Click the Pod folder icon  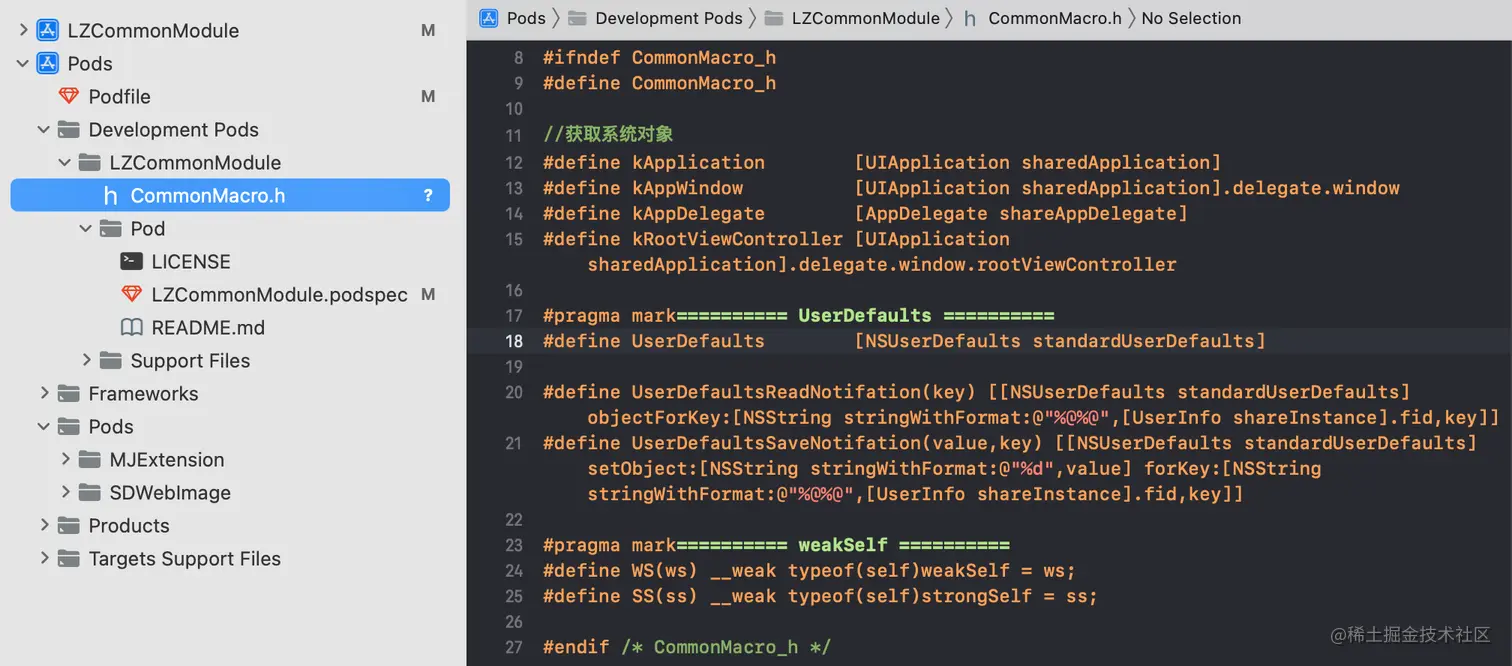click(110, 228)
